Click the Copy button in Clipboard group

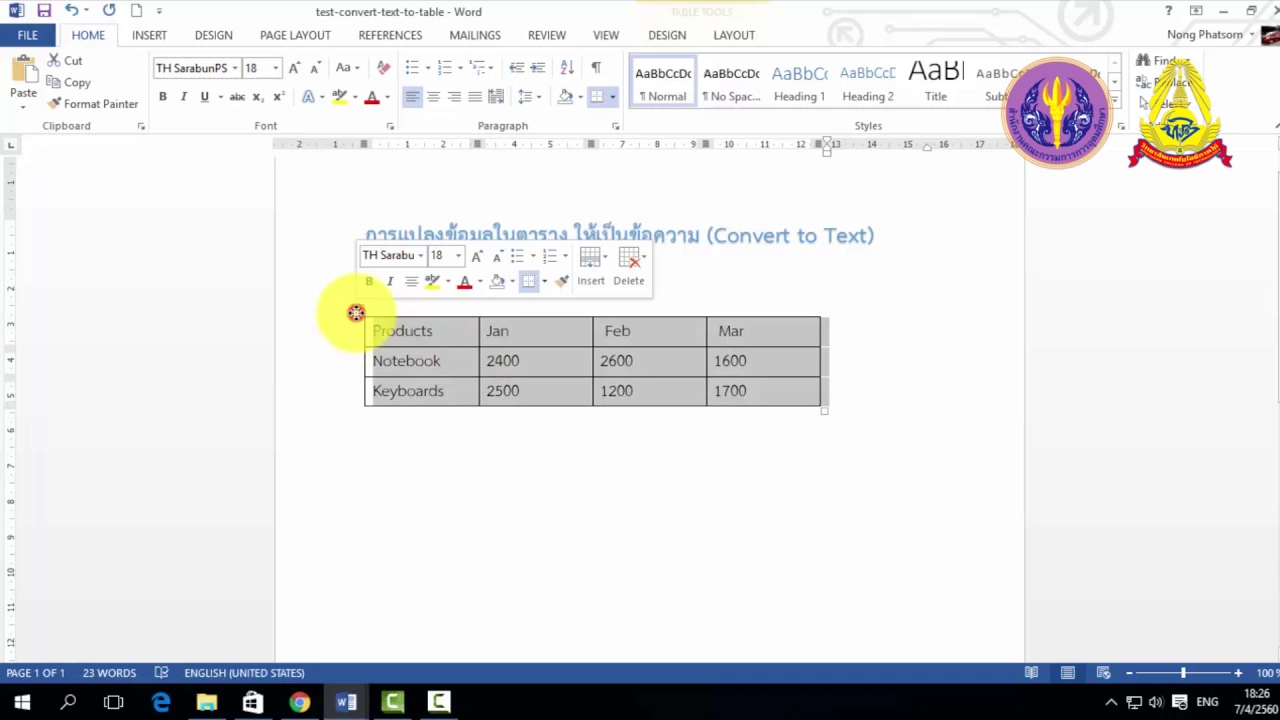pos(68,83)
